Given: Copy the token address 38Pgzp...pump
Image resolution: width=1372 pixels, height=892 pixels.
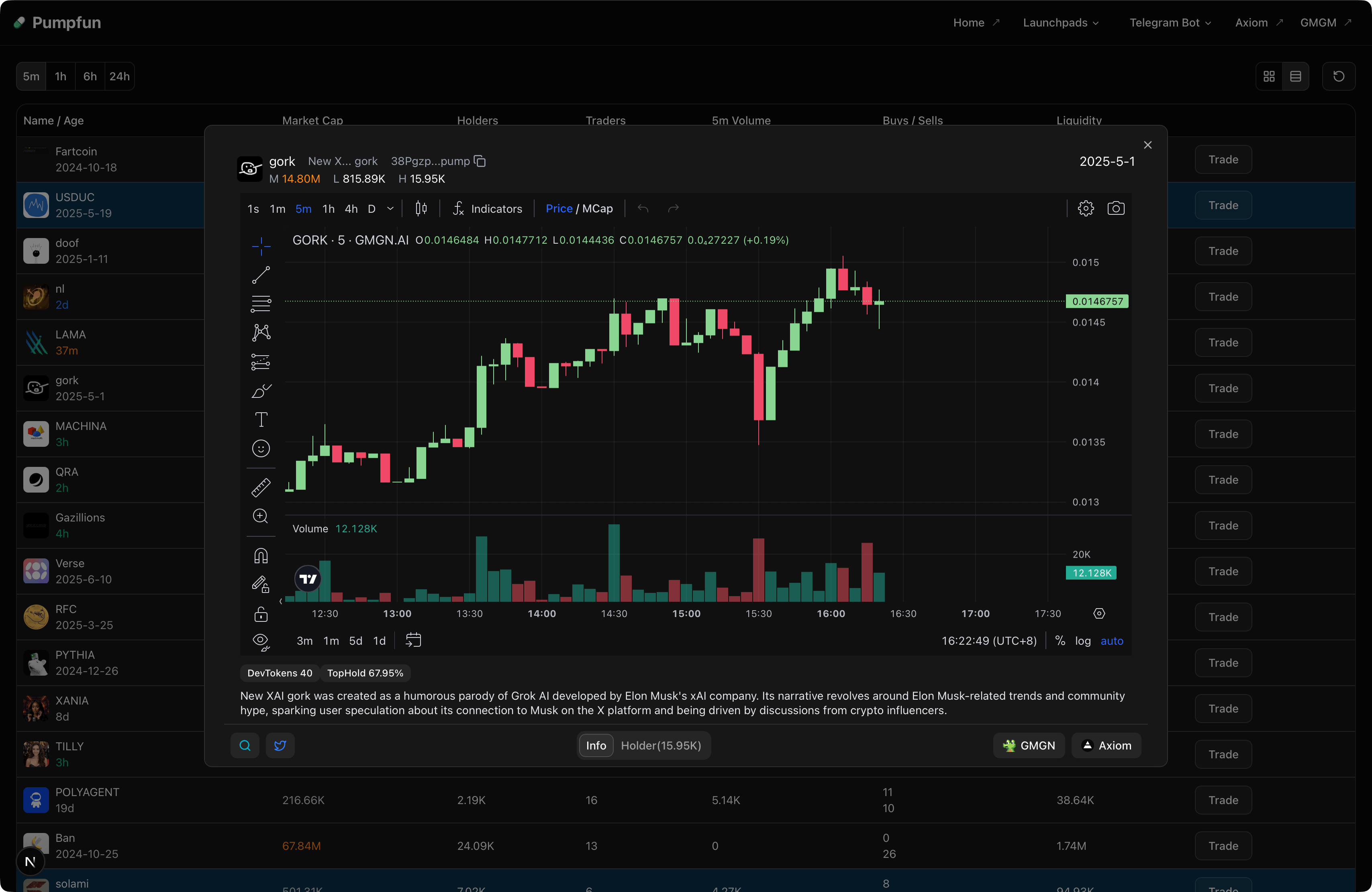Looking at the screenshot, I should pos(480,161).
